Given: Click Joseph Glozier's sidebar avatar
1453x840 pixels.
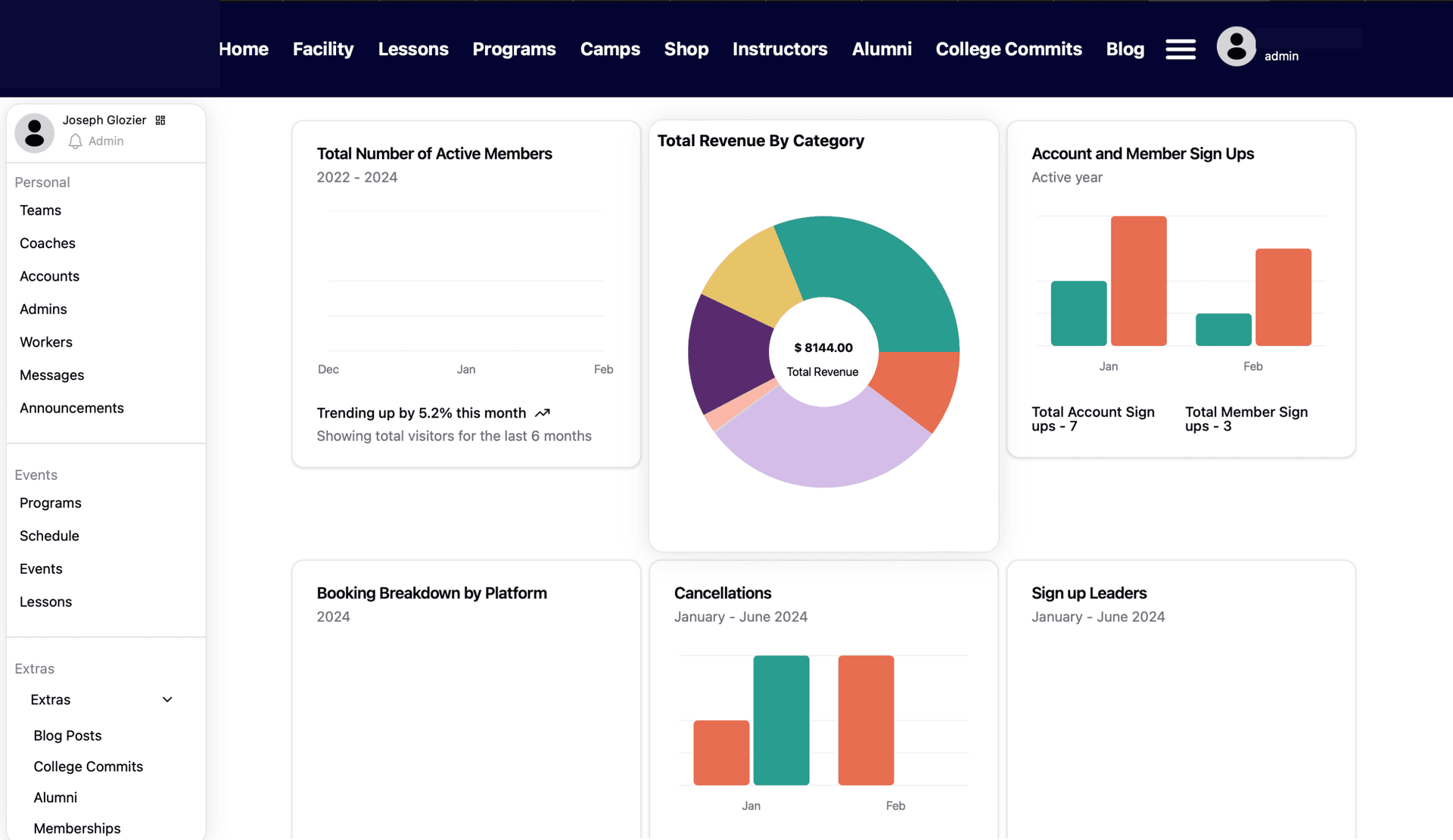Looking at the screenshot, I should 35,133.
